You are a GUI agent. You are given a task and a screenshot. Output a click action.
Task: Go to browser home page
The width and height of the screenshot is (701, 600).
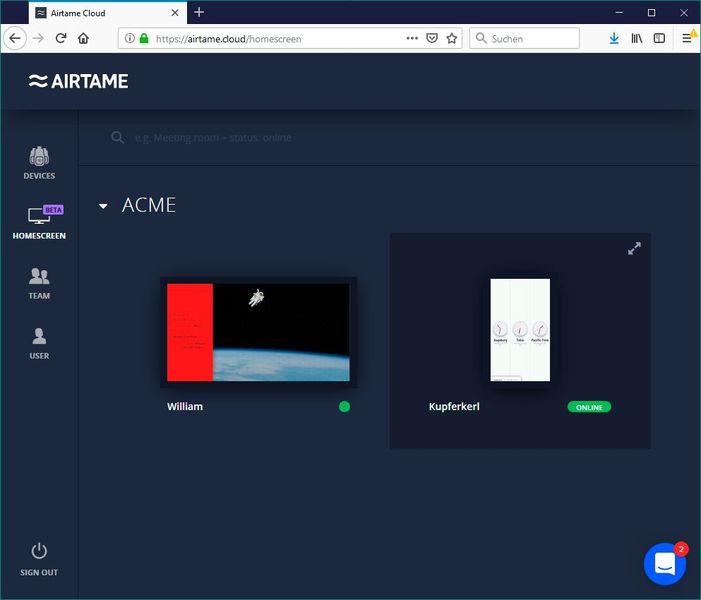[x=83, y=38]
